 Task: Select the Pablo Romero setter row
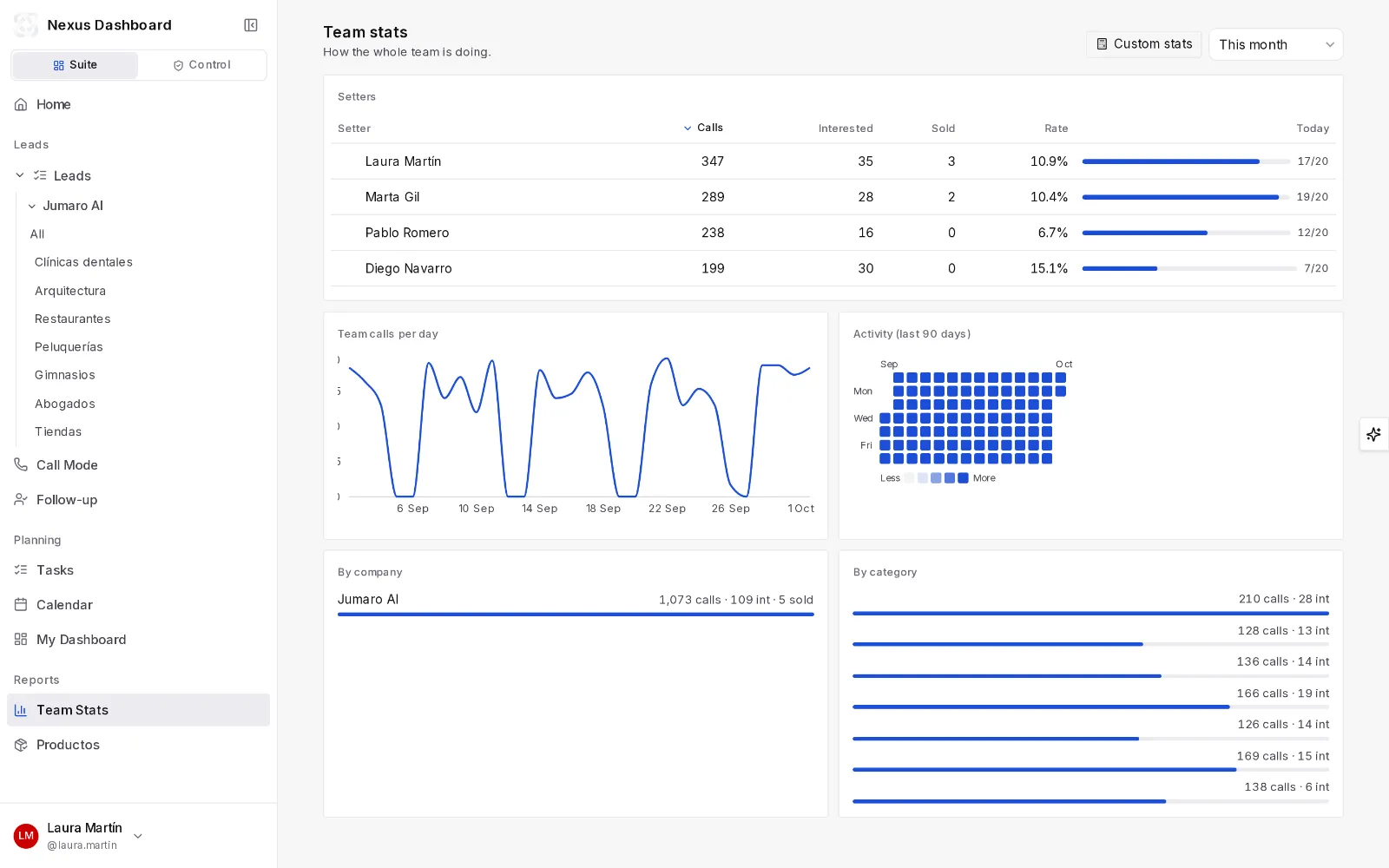click(x=833, y=233)
